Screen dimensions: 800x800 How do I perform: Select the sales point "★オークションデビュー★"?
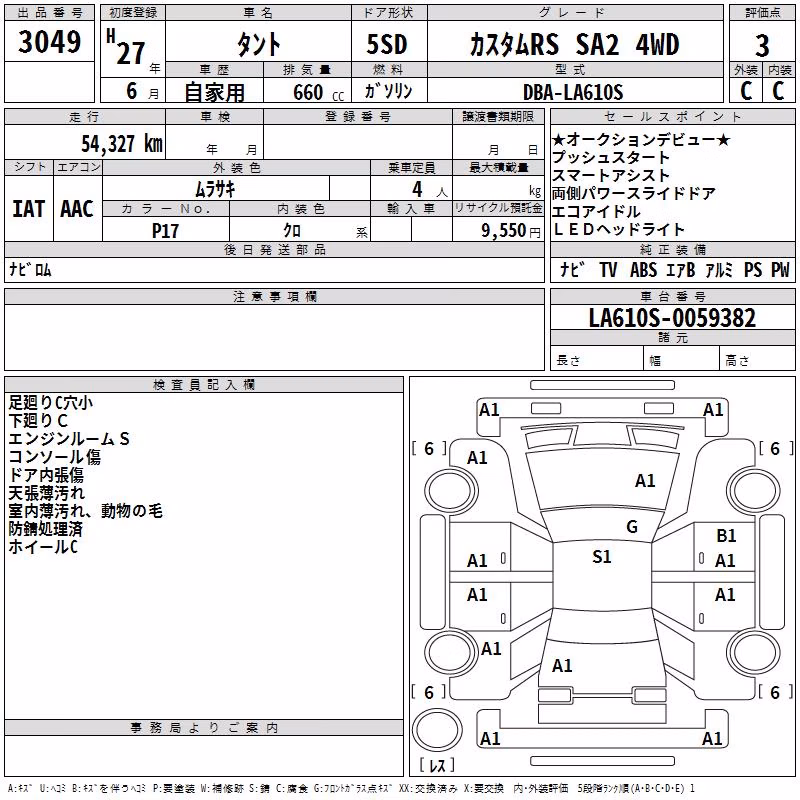pyautogui.click(x=641, y=139)
